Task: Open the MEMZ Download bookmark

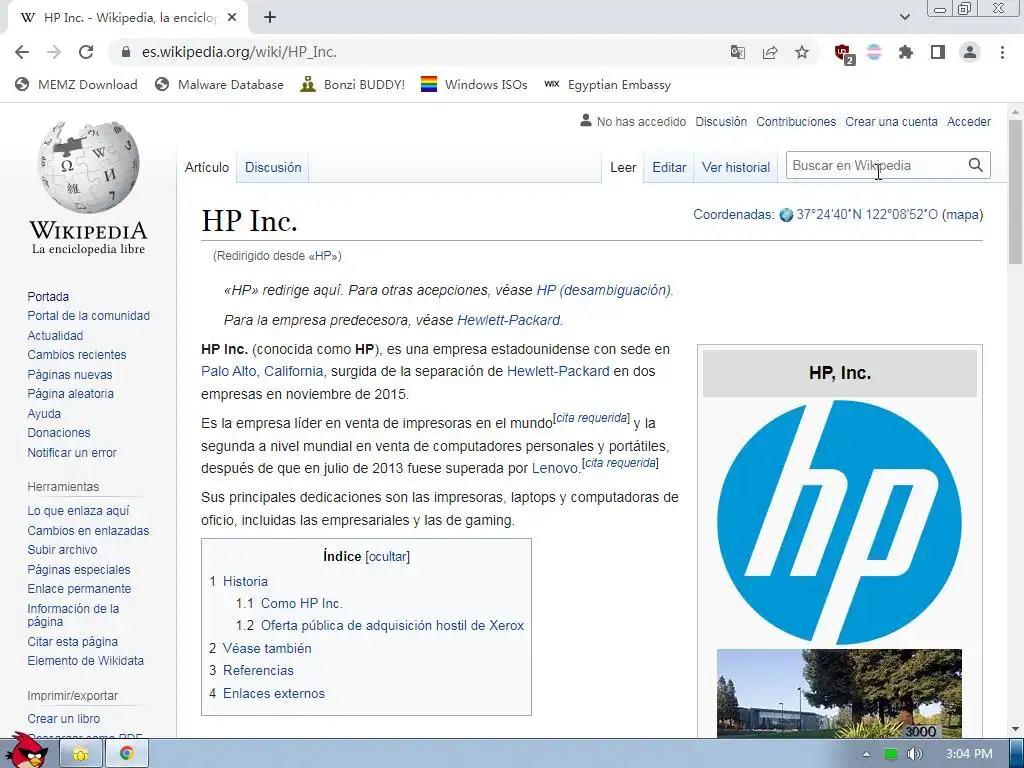Action: pyautogui.click(x=76, y=85)
